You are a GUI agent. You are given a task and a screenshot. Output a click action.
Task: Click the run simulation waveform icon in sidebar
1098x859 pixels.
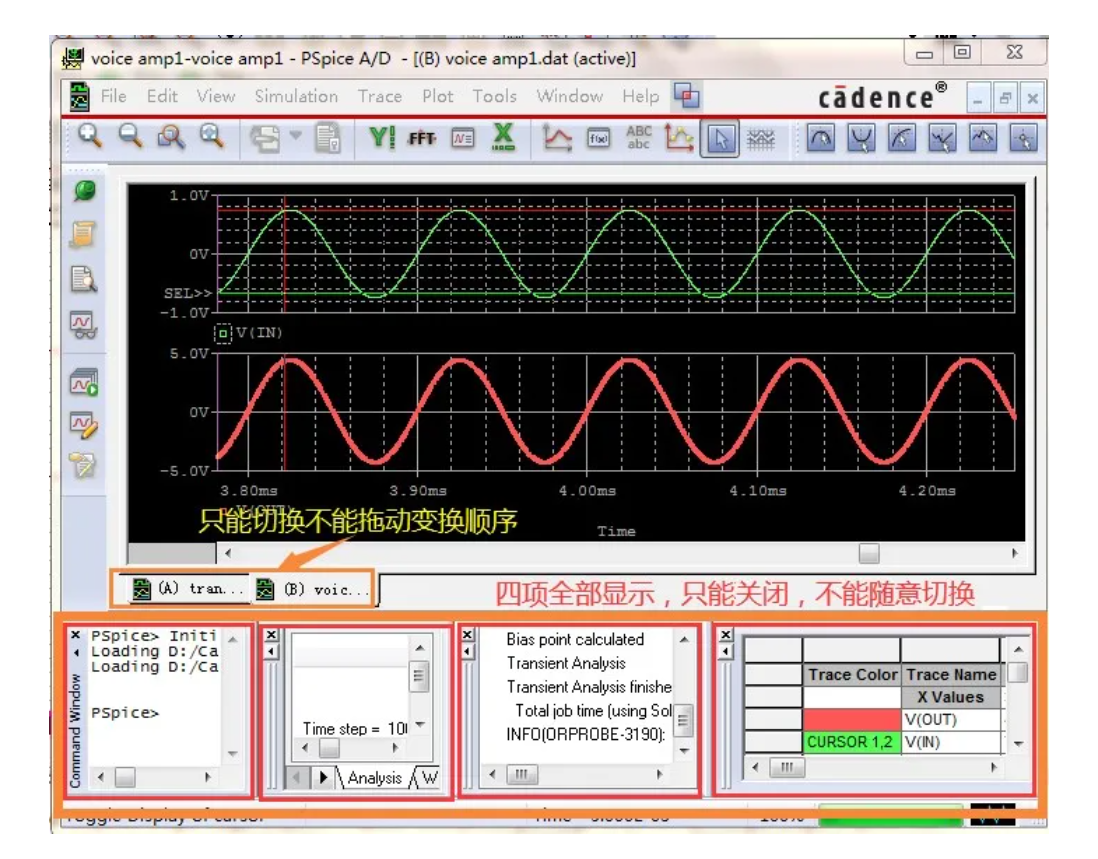pyautogui.click(x=83, y=382)
